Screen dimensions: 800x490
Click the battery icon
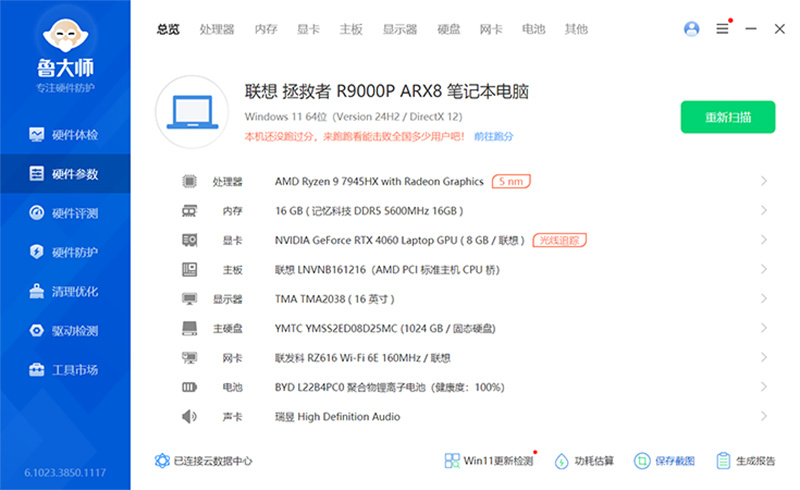click(x=190, y=387)
